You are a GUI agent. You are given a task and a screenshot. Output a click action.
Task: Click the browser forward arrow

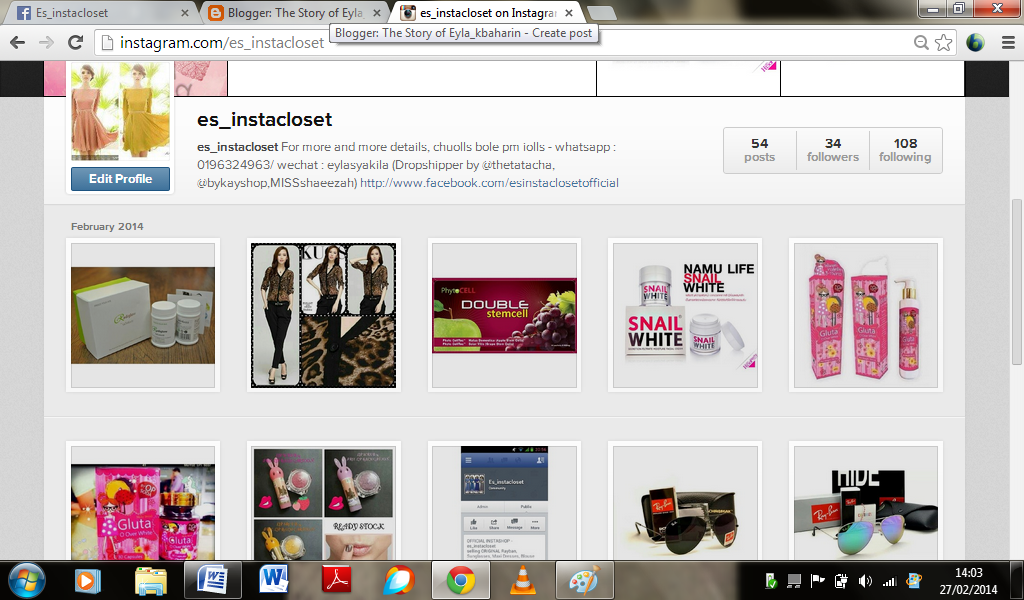46,42
